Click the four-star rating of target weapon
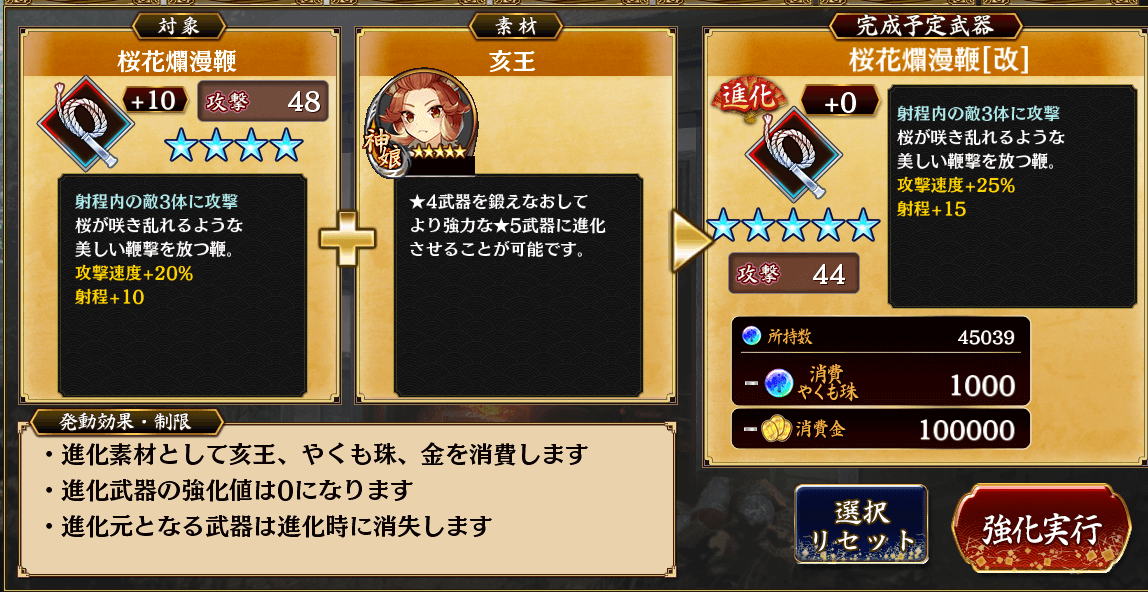The width and height of the screenshot is (1148, 592). click(234, 144)
